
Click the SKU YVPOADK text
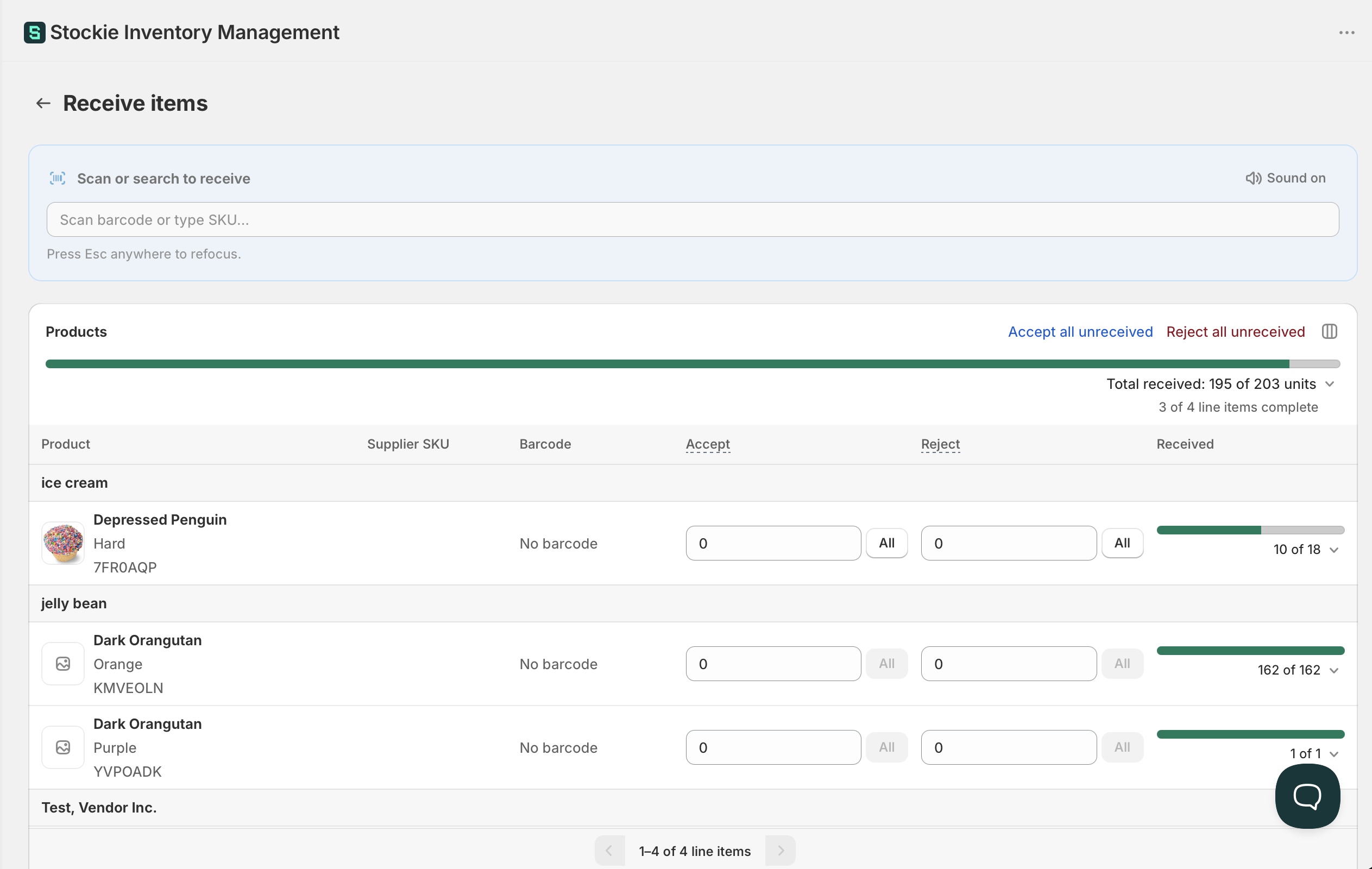(x=128, y=772)
